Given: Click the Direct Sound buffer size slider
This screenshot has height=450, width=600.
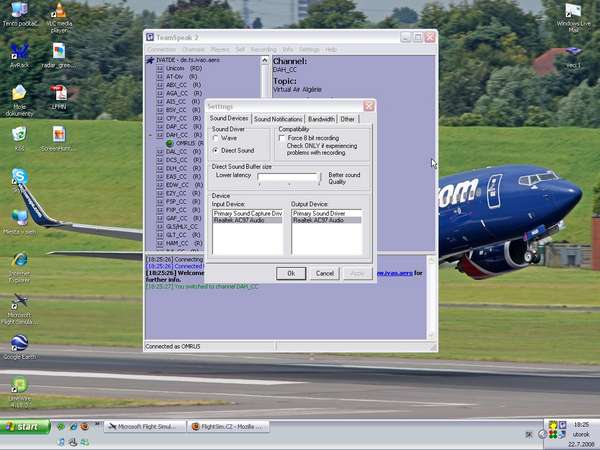Looking at the screenshot, I should [x=289, y=179].
